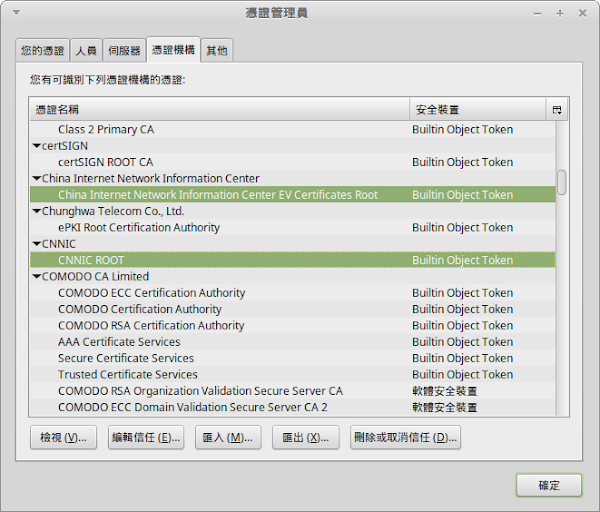This screenshot has height=512, width=600.
Task: Select the CNNIC ROOT certificate
Action: pyautogui.click(x=293, y=260)
